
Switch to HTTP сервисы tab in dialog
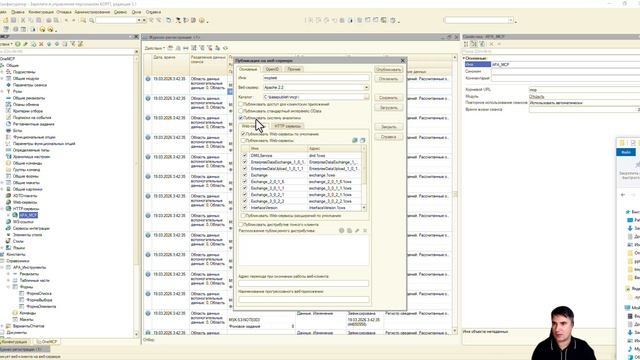[x=288, y=126]
